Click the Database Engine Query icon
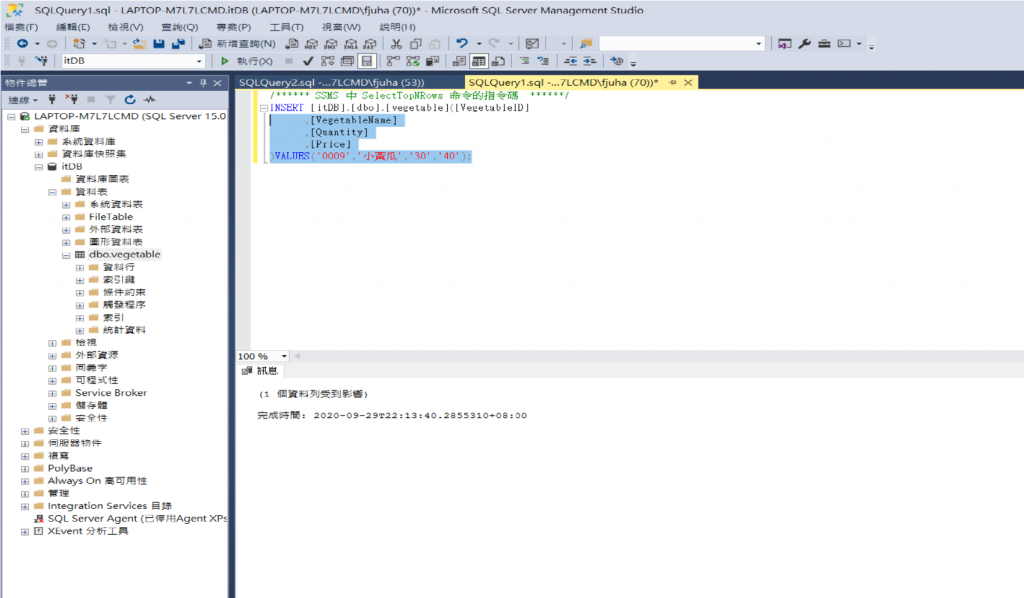Viewport: 1024px width, 598px height. tap(292, 44)
